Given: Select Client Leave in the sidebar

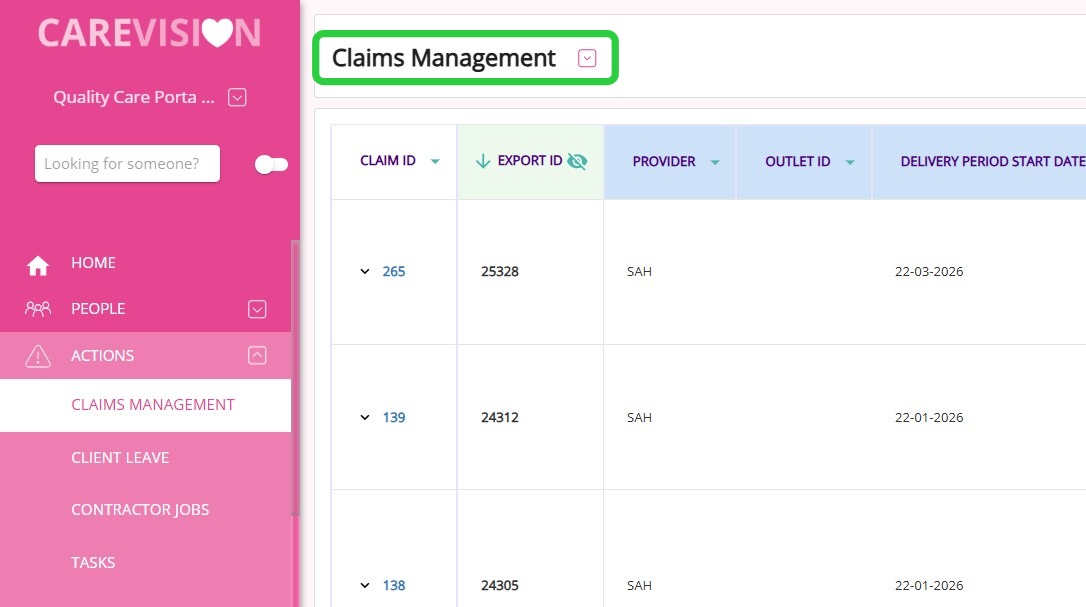Looking at the screenshot, I should click(x=120, y=457).
